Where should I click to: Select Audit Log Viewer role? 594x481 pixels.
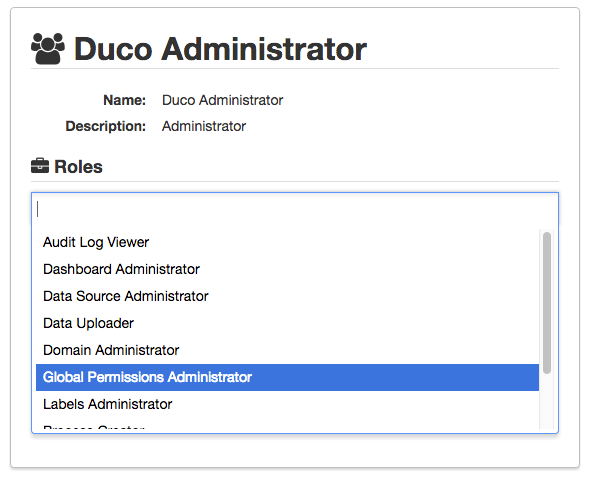(x=287, y=242)
